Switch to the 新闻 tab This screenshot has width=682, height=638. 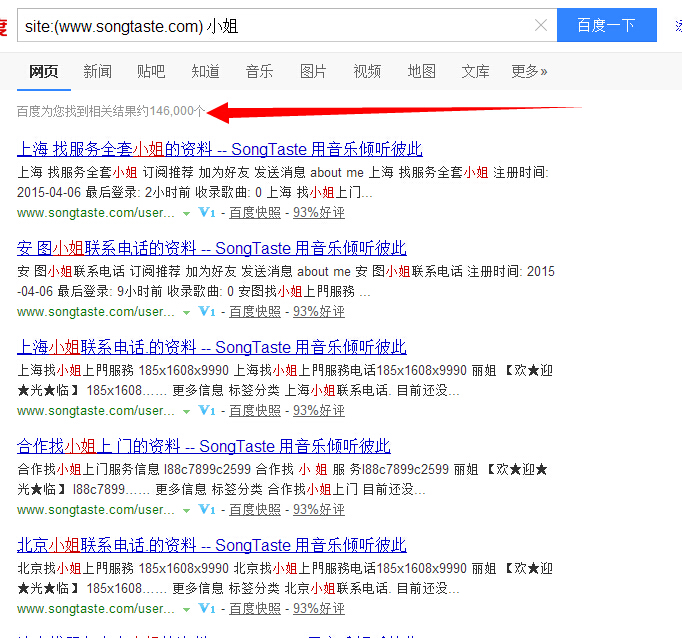point(98,72)
